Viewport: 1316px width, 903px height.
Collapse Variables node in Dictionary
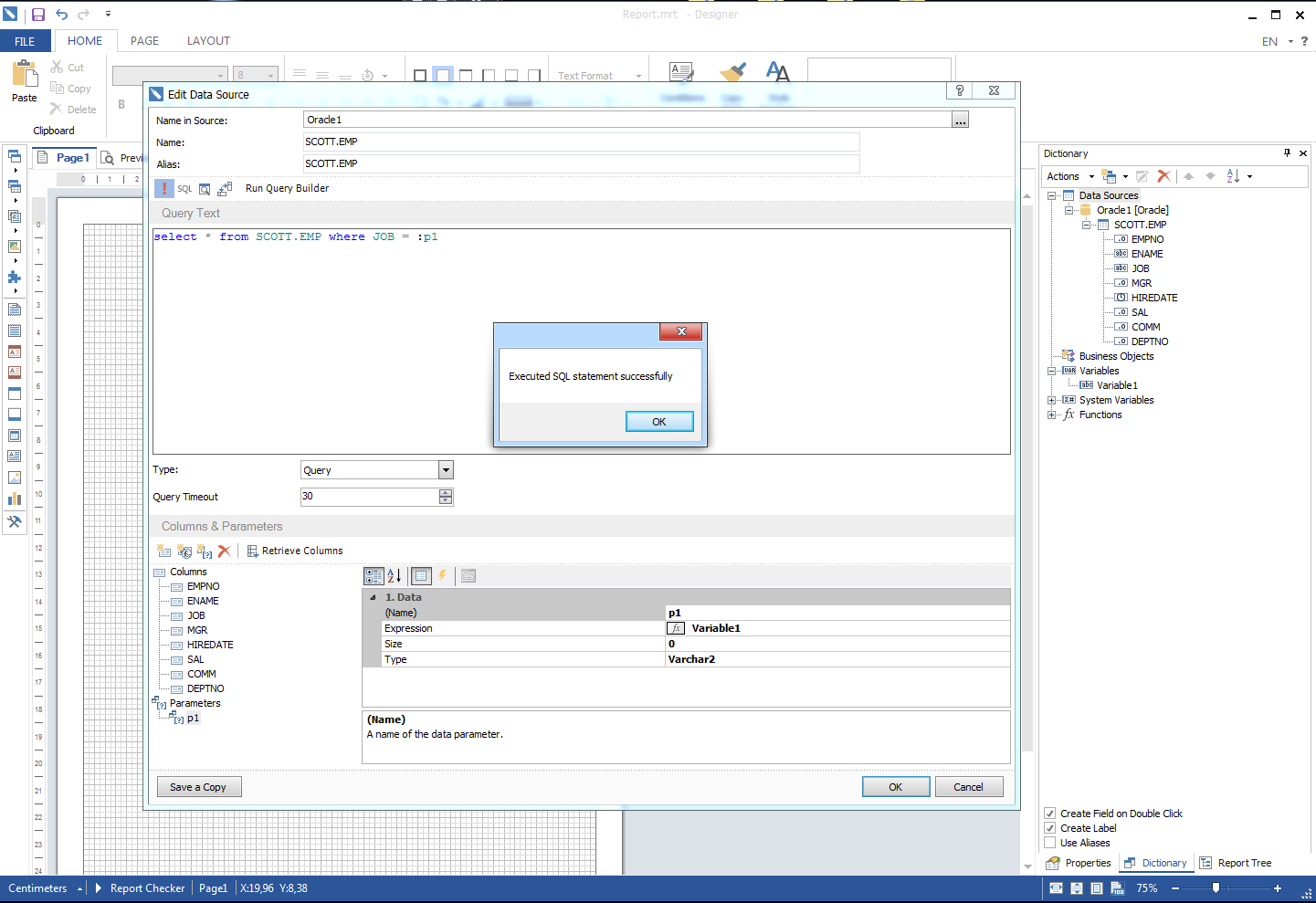tap(1051, 371)
